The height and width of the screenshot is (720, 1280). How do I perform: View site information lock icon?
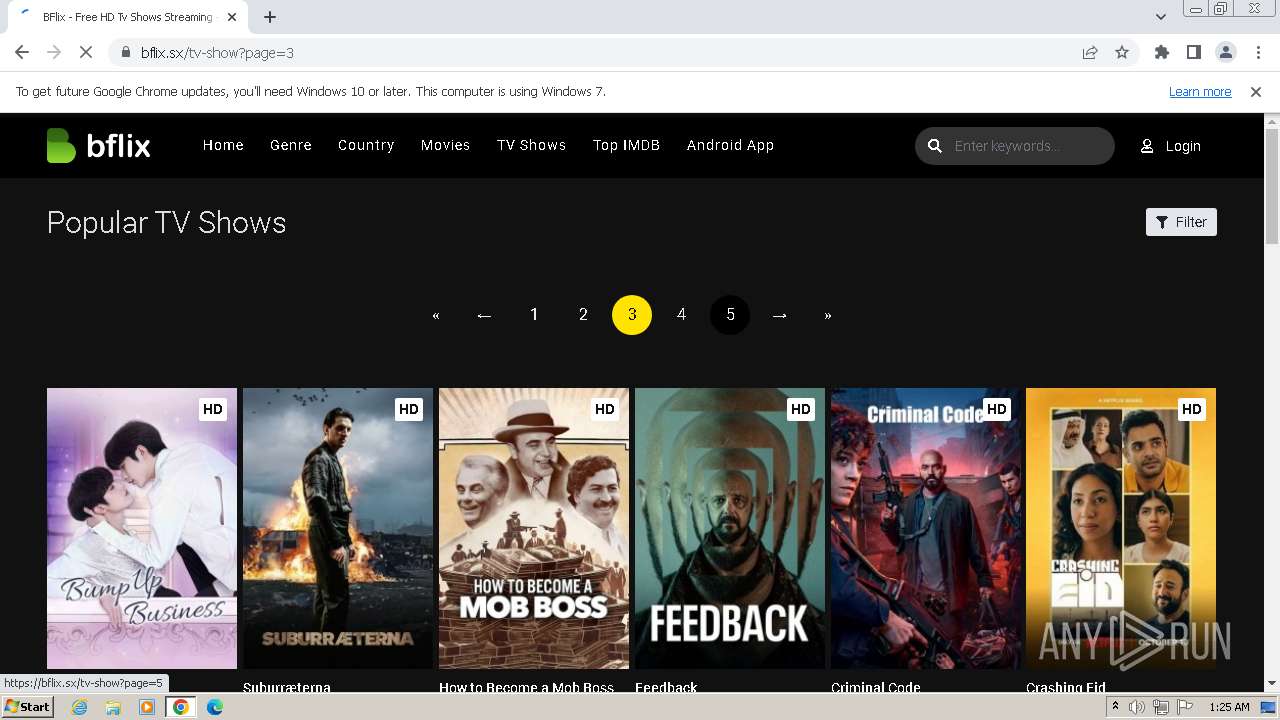pyautogui.click(x=126, y=53)
